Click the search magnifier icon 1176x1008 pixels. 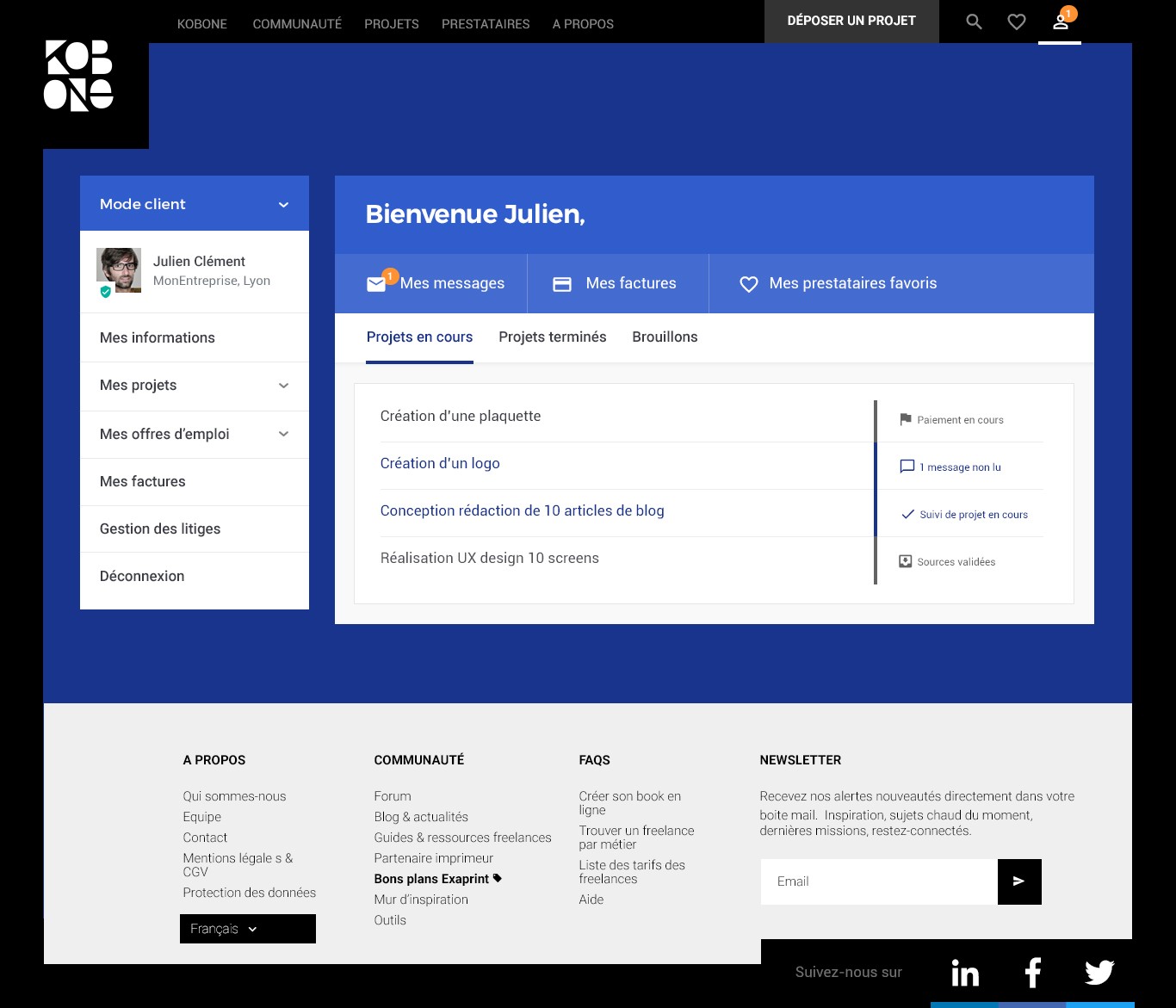coord(974,22)
